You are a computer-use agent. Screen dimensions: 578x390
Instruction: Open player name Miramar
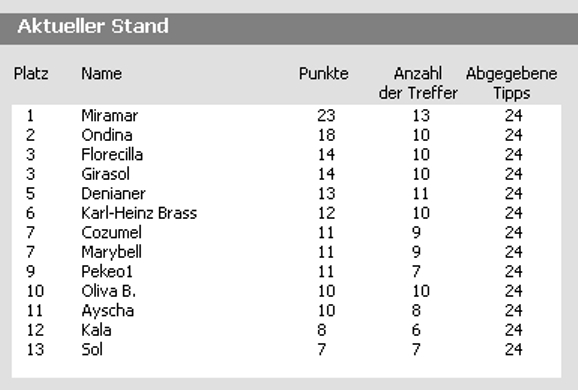click(x=109, y=116)
